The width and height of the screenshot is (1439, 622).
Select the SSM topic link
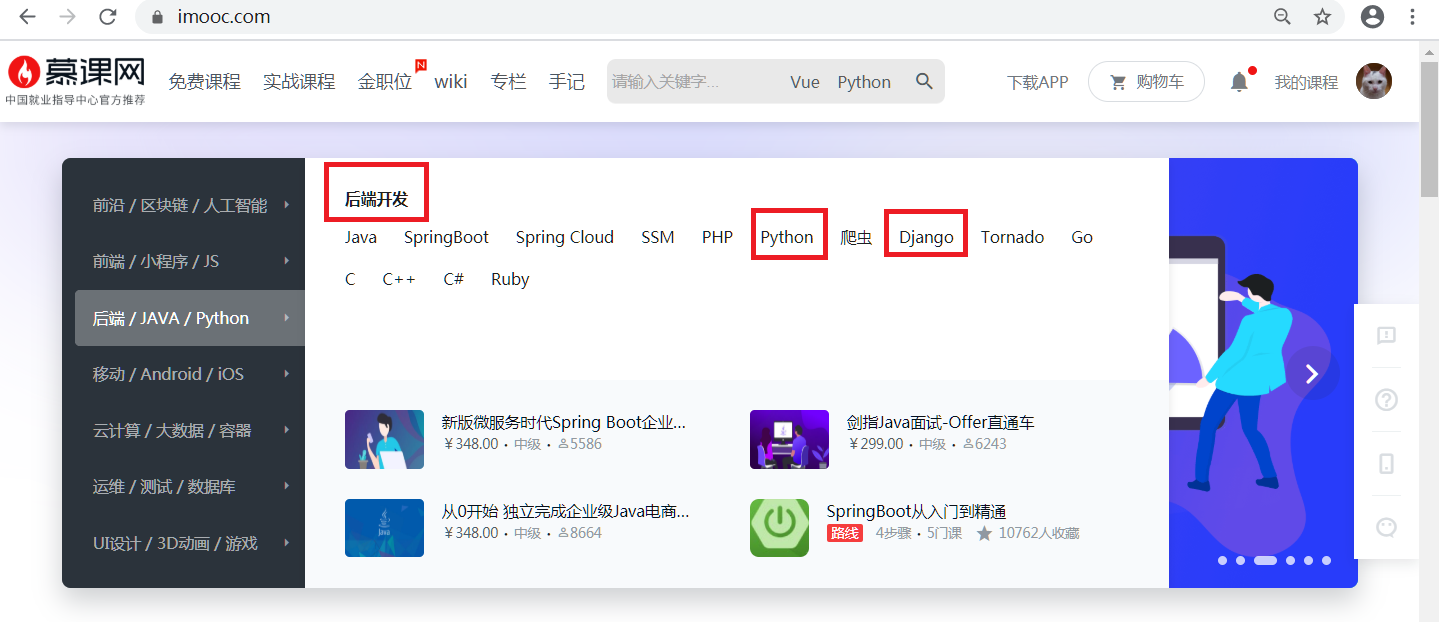click(658, 237)
